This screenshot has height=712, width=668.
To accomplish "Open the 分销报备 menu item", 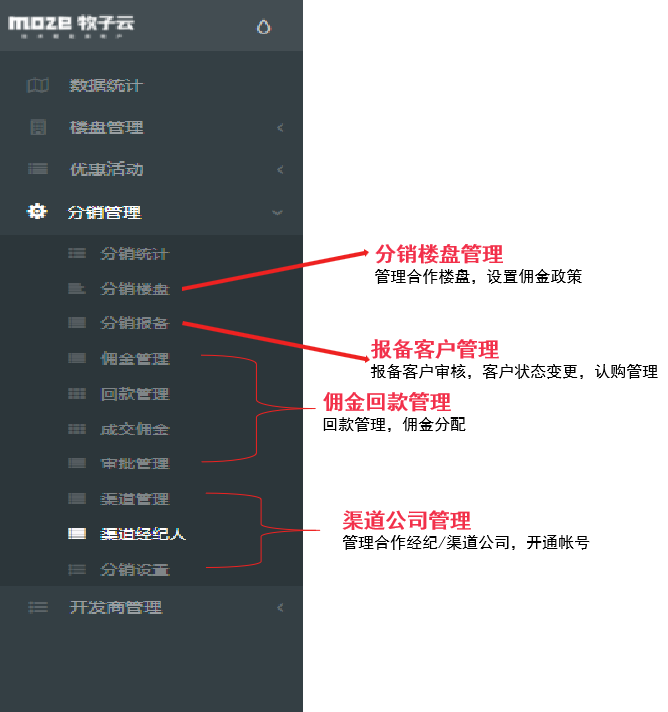I will [x=135, y=323].
